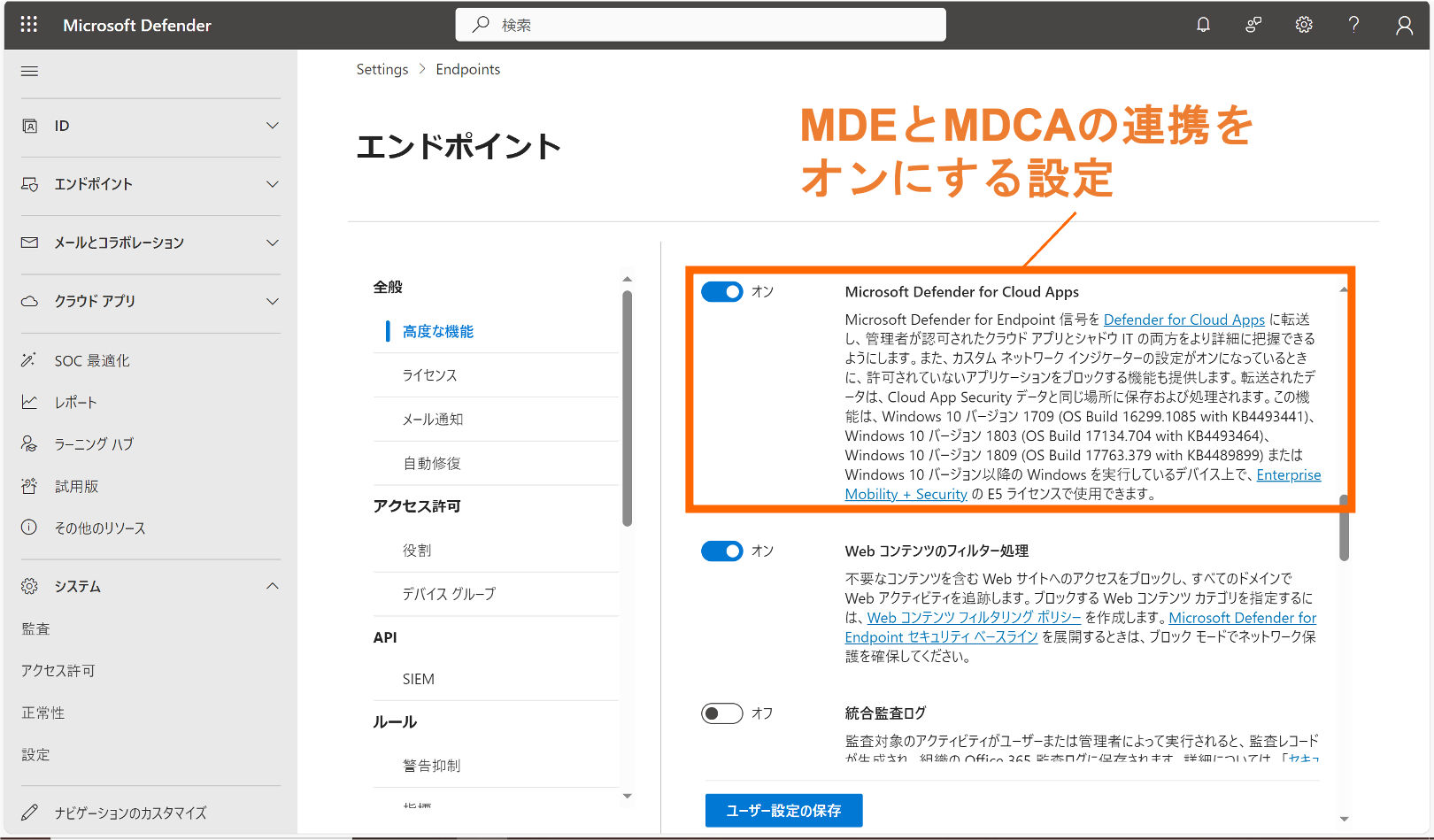
Task: Open the app launcher waffle icon
Action: 29,25
